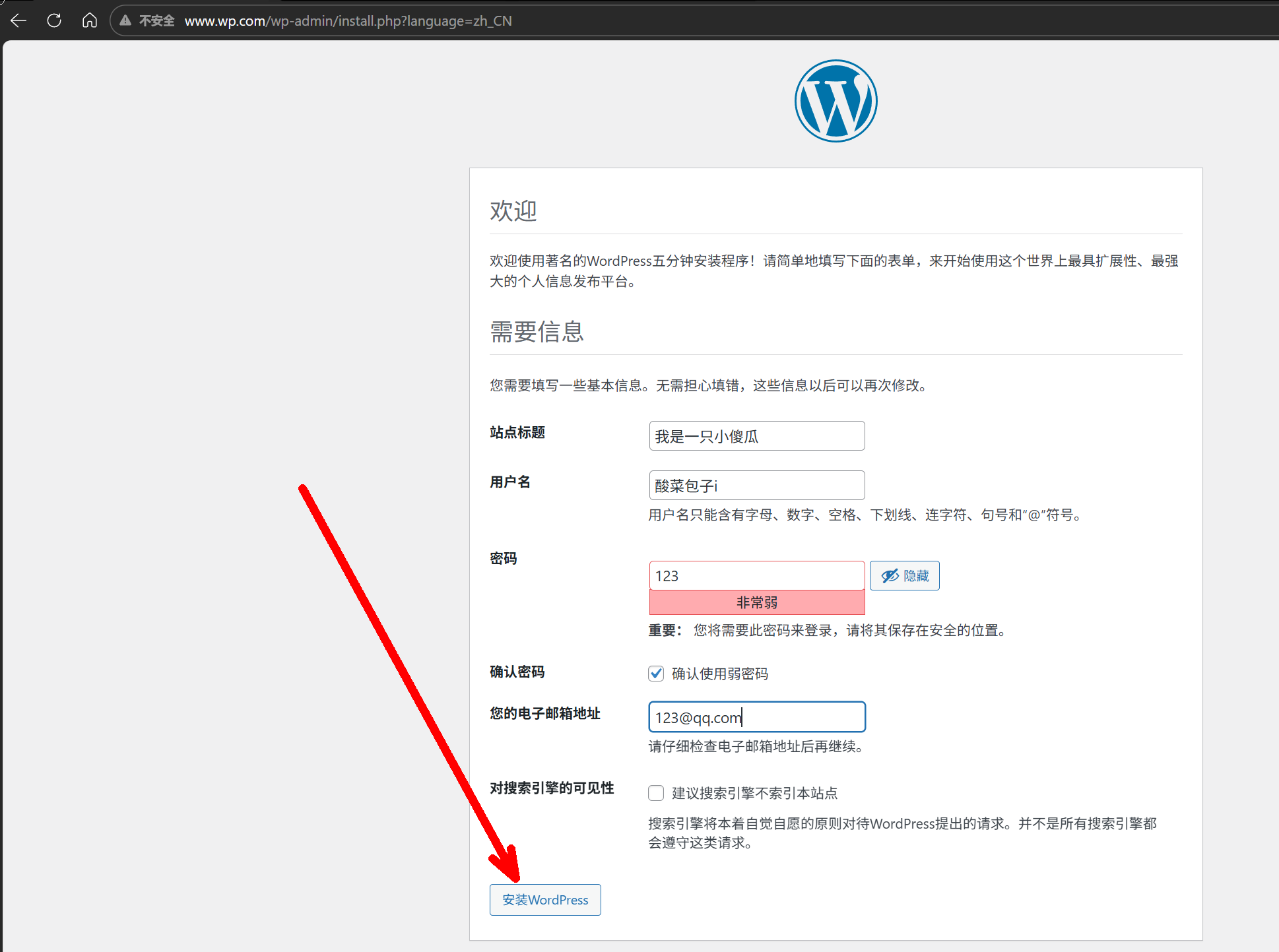Click the browser back arrow
Screen dimensions: 1279x952
[x=18, y=20]
